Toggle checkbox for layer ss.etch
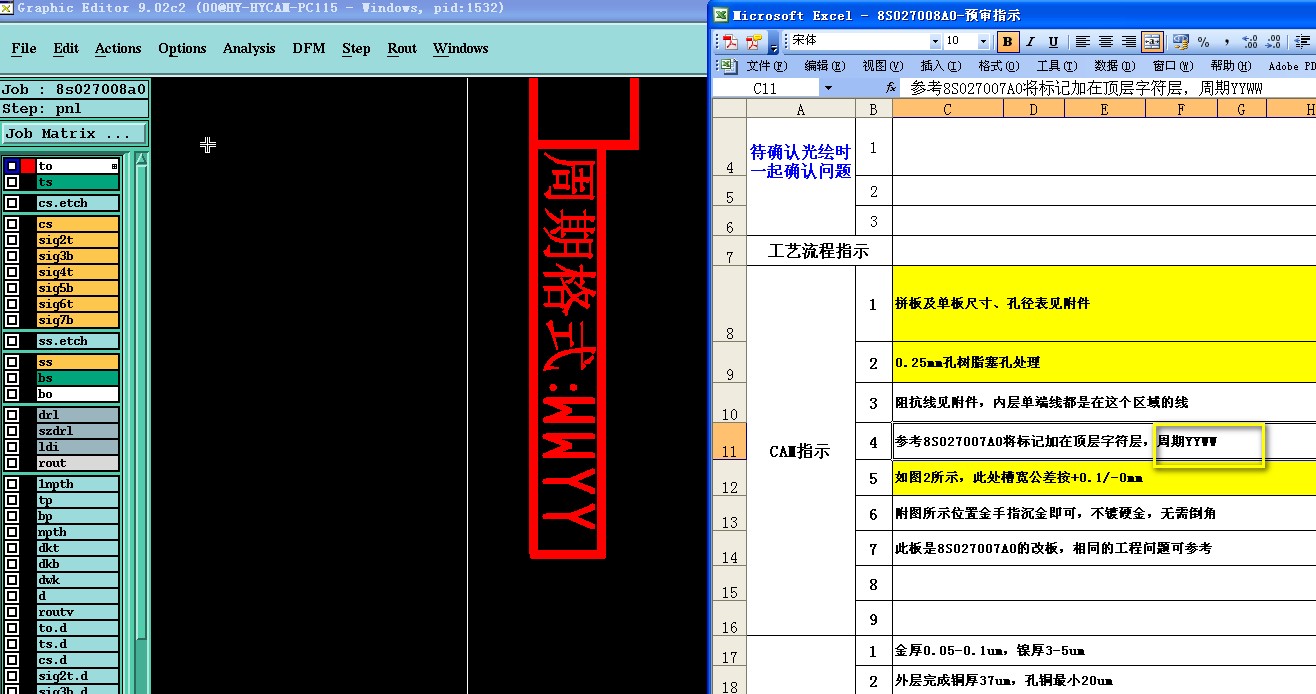The image size is (1316, 694). 12,341
